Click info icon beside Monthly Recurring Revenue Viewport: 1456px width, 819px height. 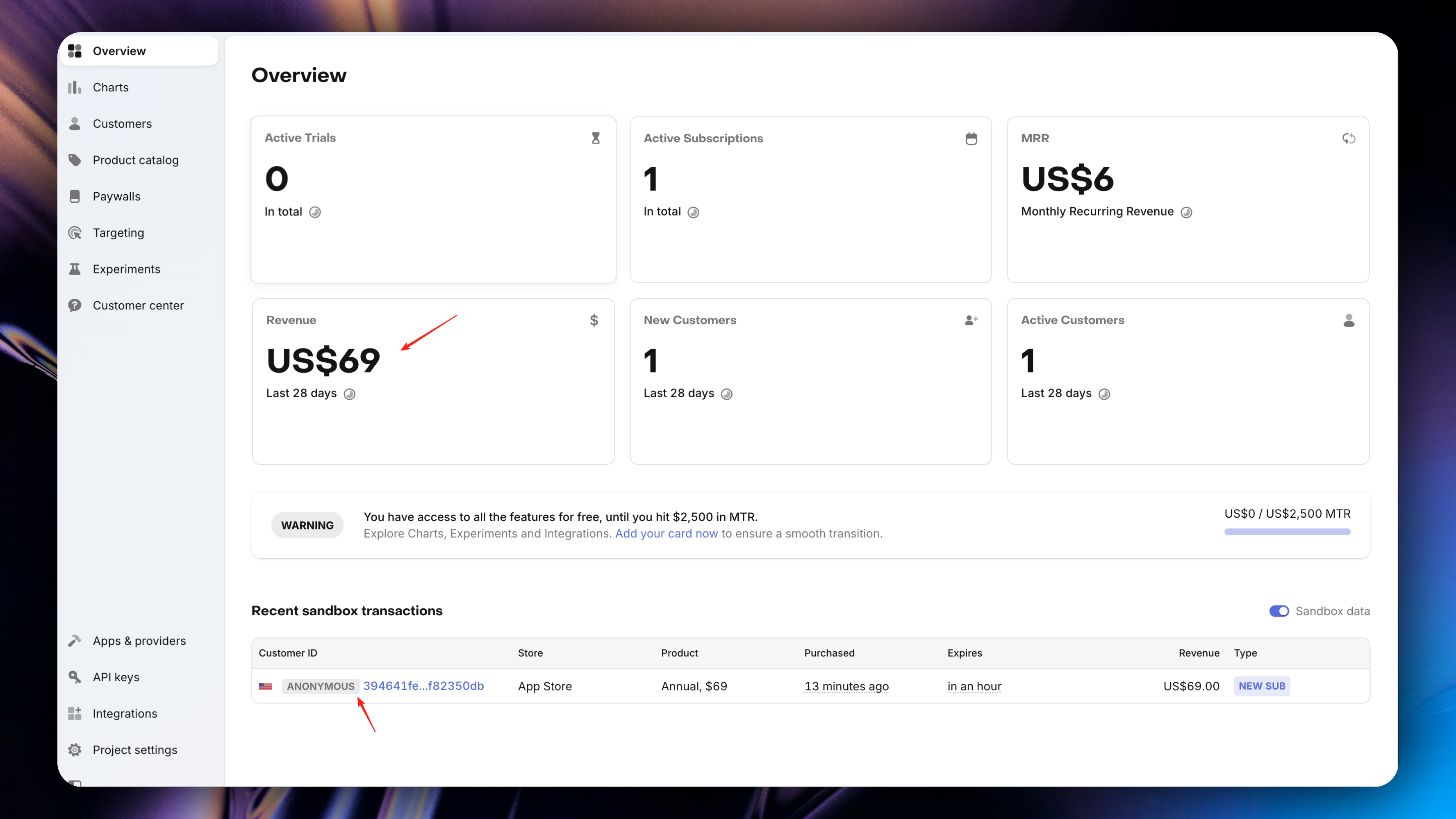click(1186, 212)
